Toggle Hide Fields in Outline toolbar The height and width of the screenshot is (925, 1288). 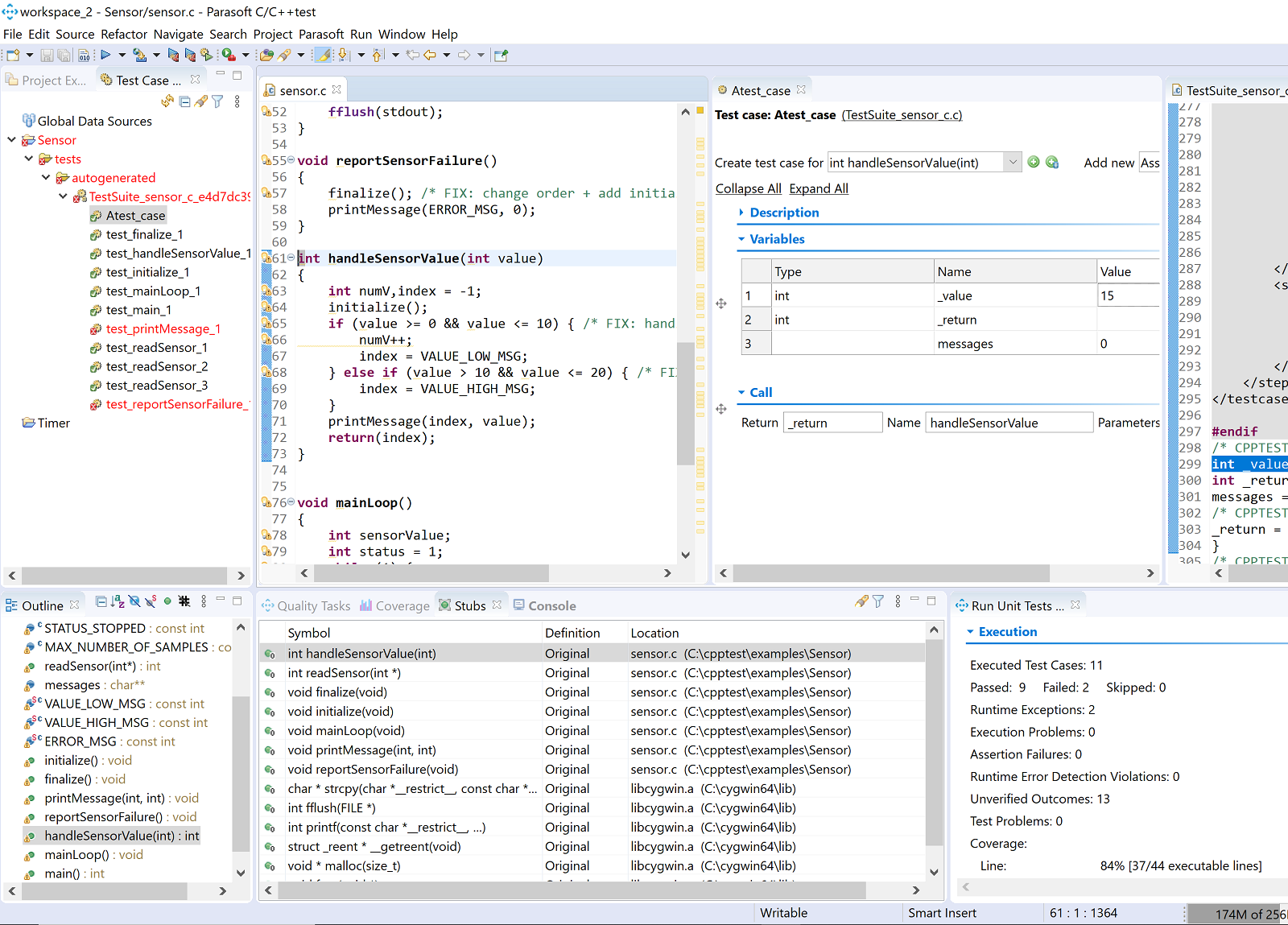134,601
